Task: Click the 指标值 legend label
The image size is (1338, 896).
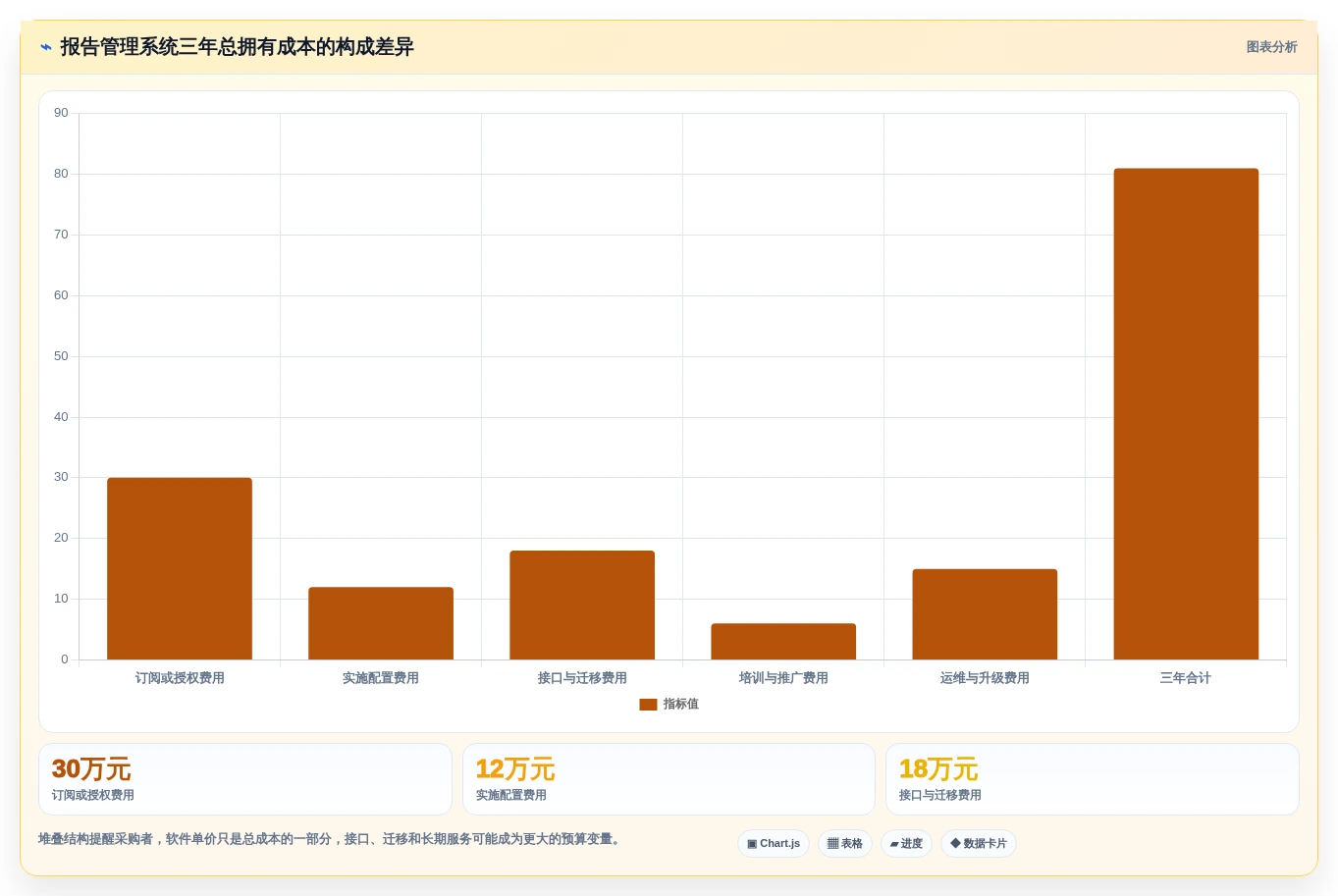Action: click(x=680, y=705)
